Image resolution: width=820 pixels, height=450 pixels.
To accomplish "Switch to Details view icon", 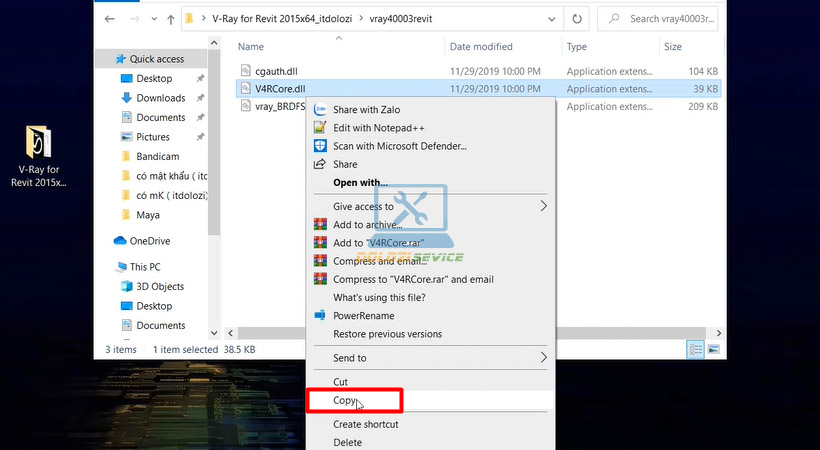I will point(696,350).
